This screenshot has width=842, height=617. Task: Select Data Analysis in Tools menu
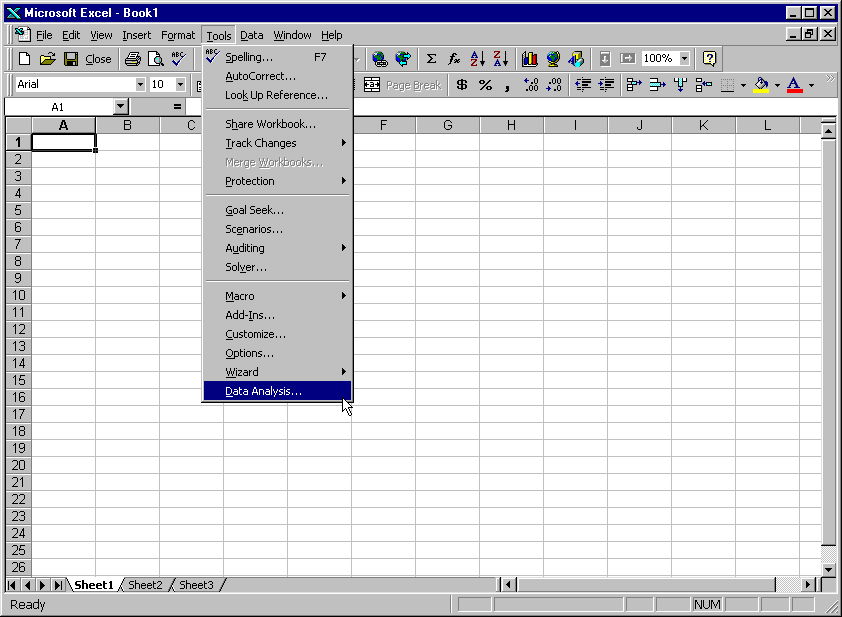(x=278, y=391)
